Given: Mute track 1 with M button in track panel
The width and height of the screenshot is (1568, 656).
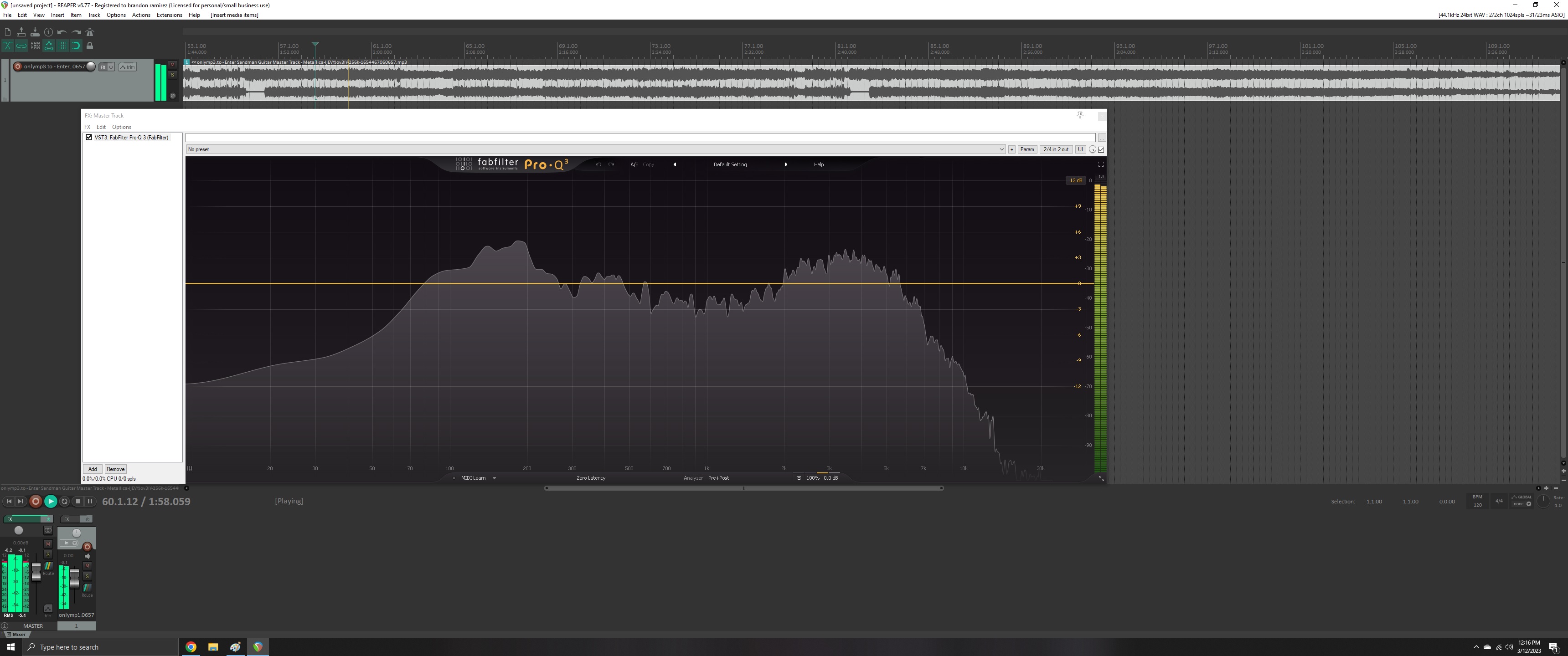Looking at the screenshot, I should point(172,64).
